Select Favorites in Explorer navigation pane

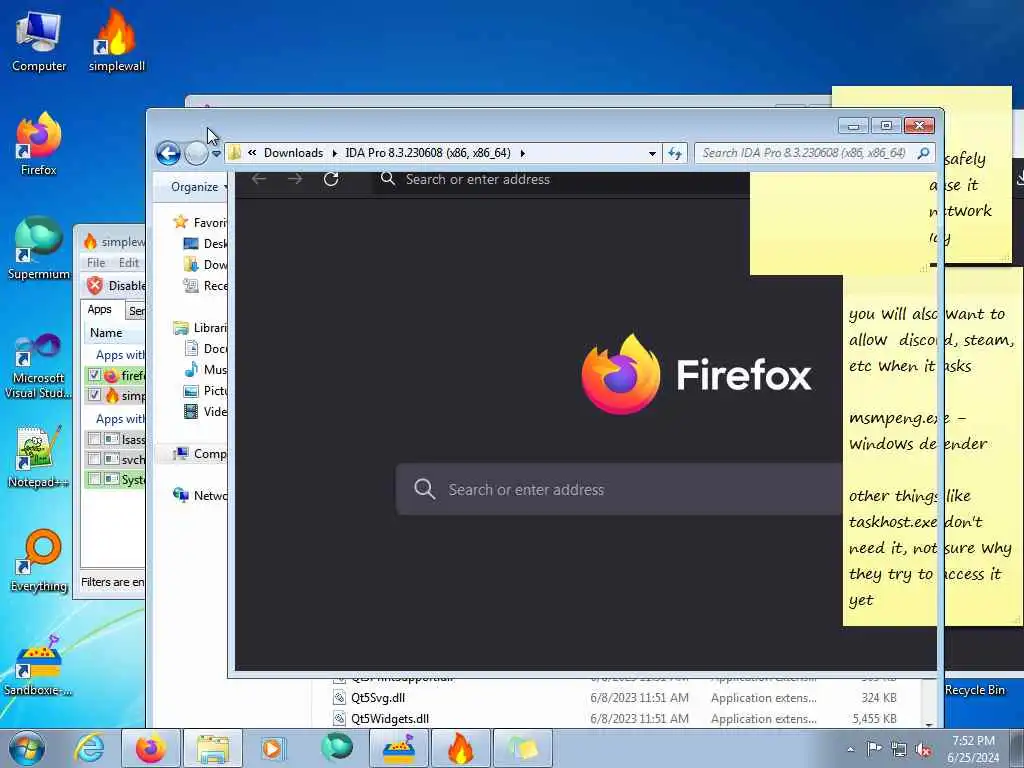coord(199,222)
